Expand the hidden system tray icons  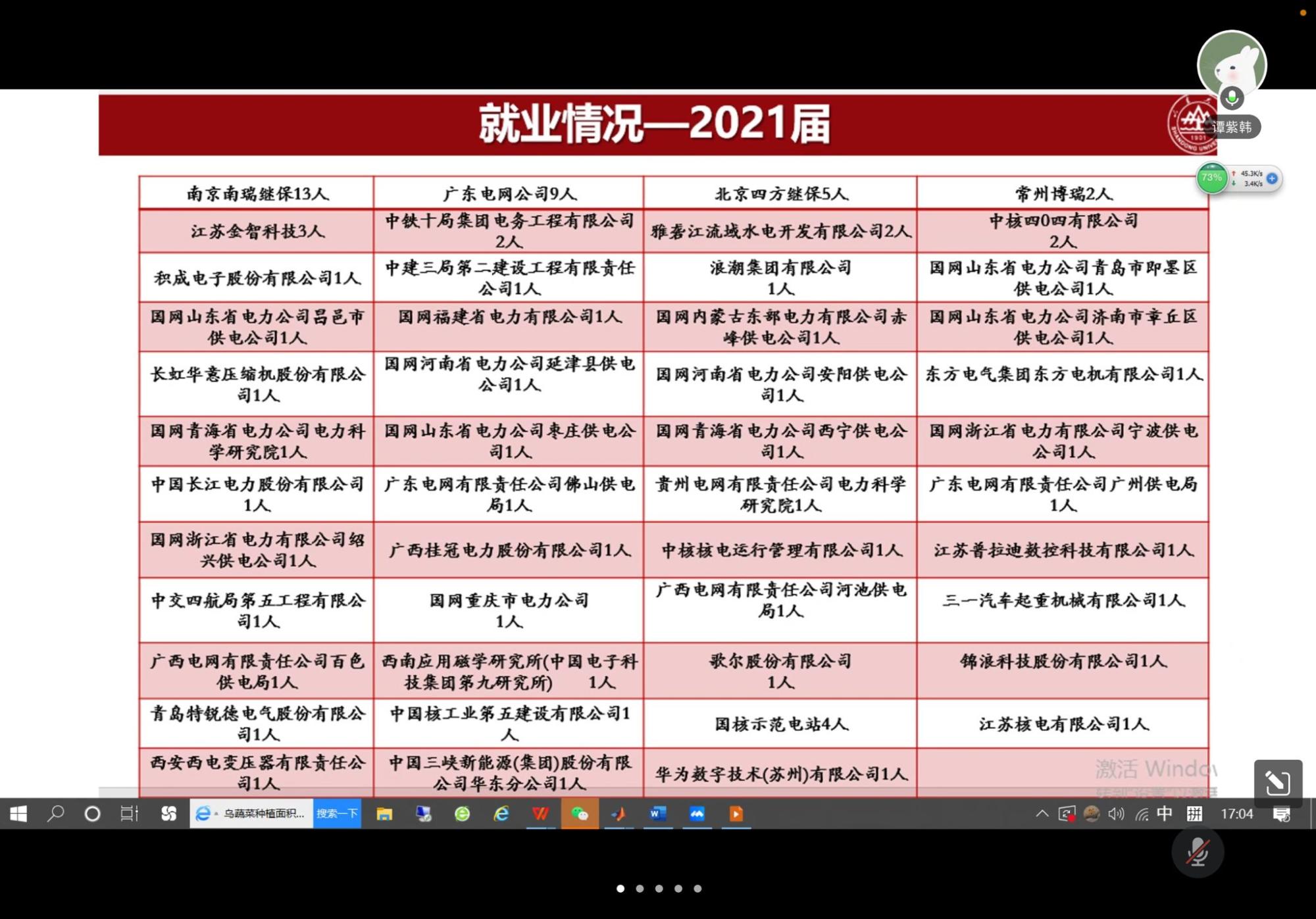1042,814
